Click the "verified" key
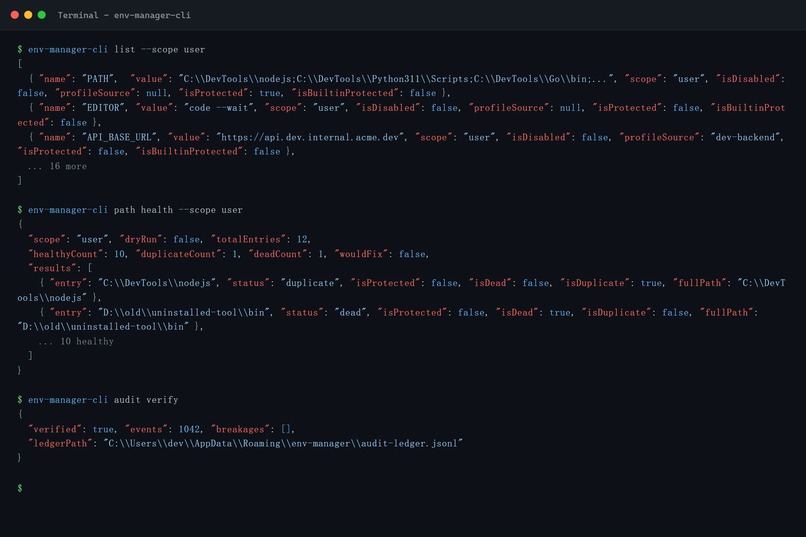The image size is (806, 537). point(54,429)
